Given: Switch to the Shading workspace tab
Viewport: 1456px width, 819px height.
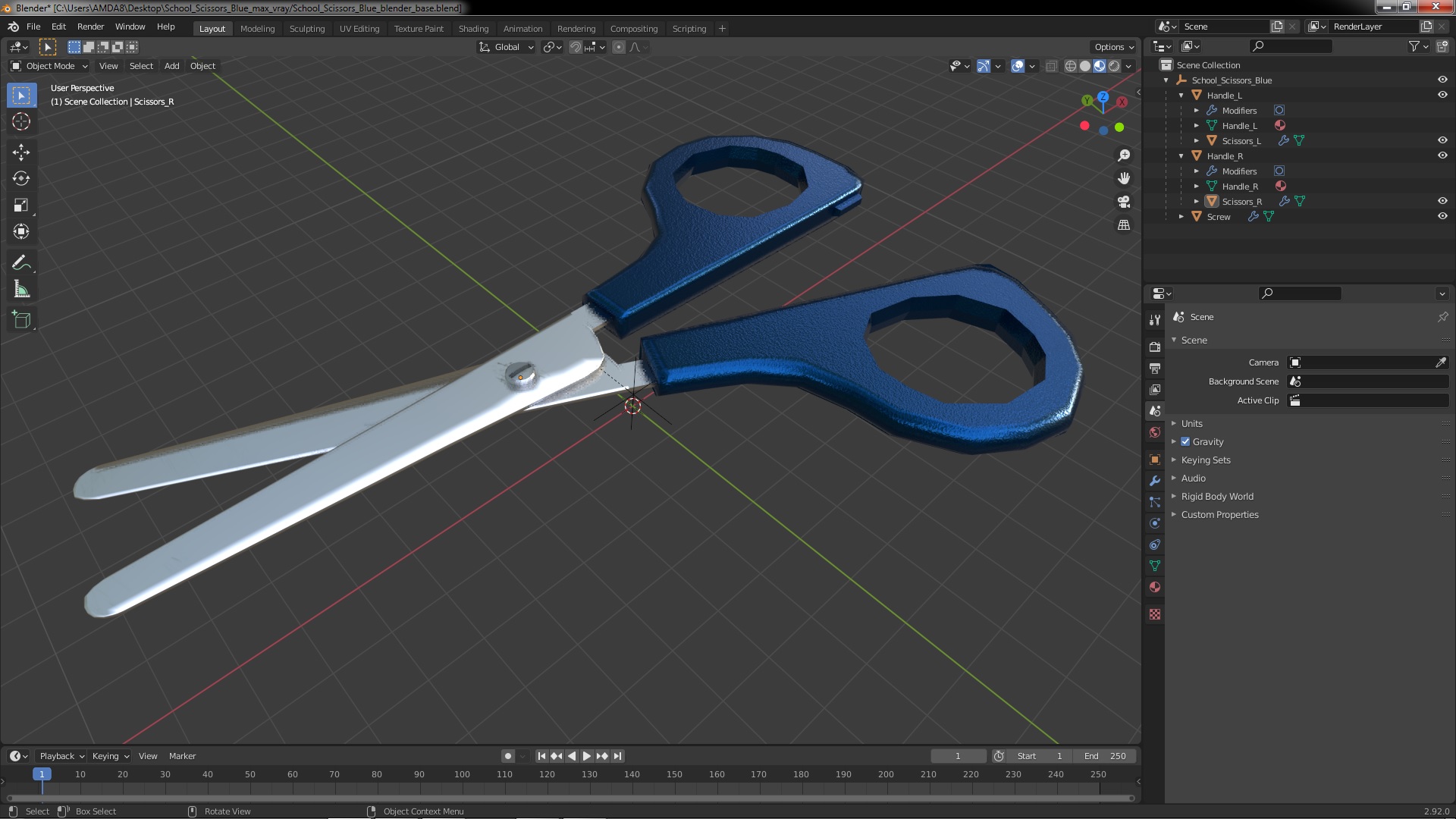Looking at the screenshot, I should click(473, 29).
